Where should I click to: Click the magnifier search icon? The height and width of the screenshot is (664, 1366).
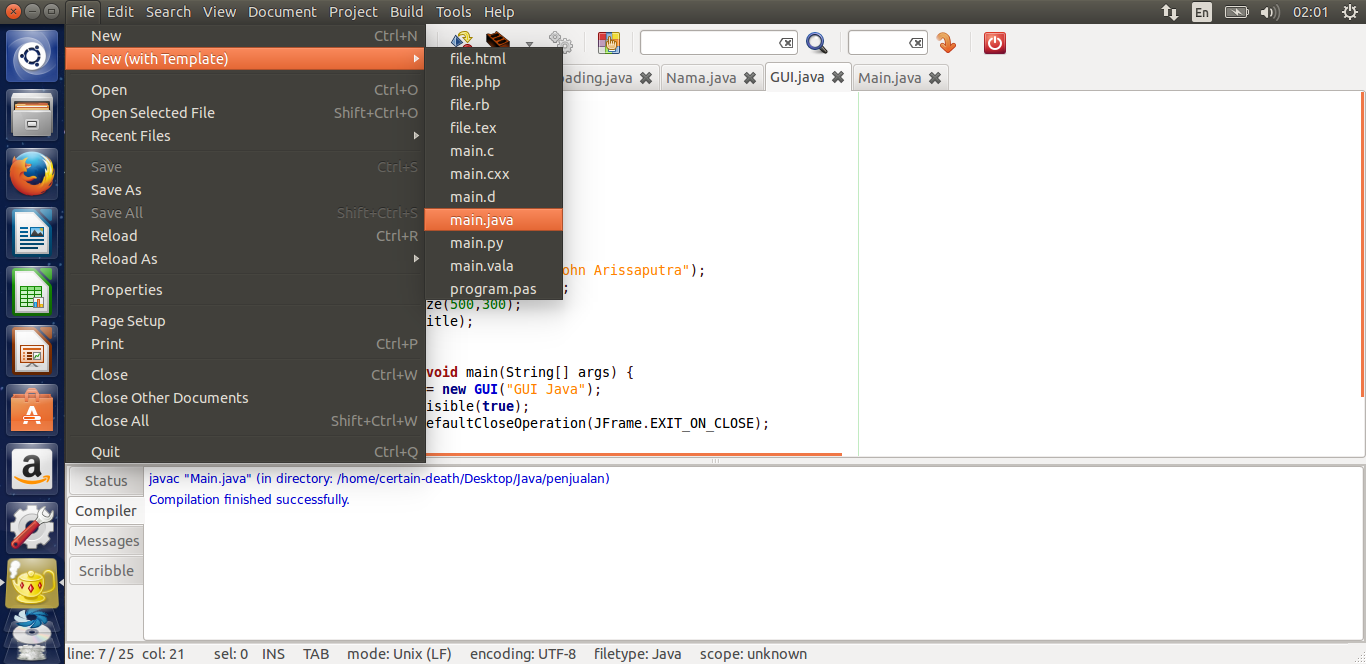[816, 43]
